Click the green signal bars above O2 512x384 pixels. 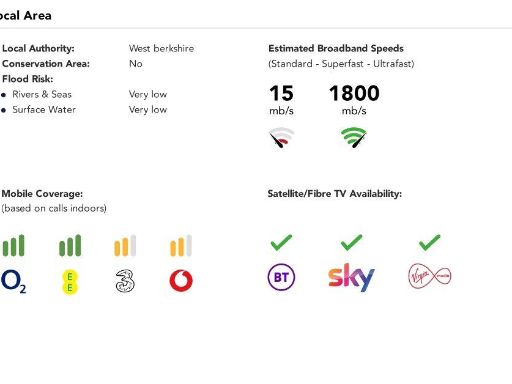click(13, 246)
